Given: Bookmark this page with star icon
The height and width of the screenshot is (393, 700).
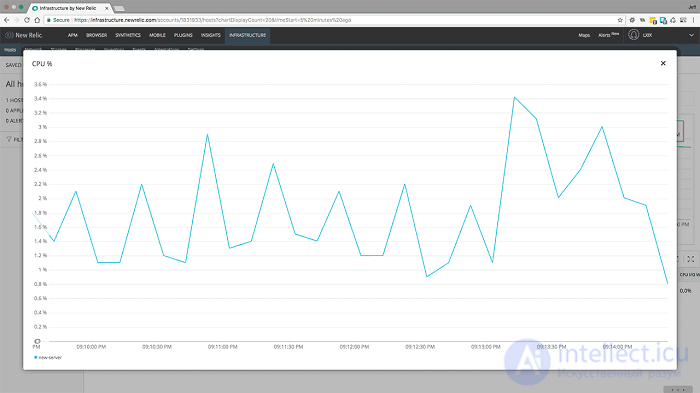Looking at the screenshot, I should [x=620, y=20].
